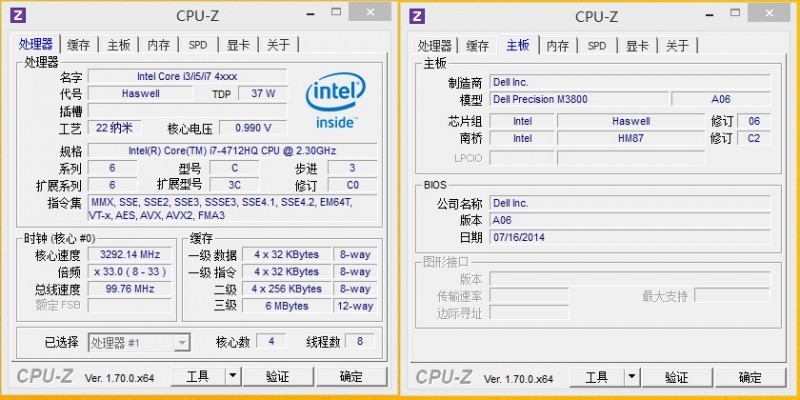This screenshot has width=800, height=400.
Task: Click the chipset revision value 06
Action: click(754, 121)
